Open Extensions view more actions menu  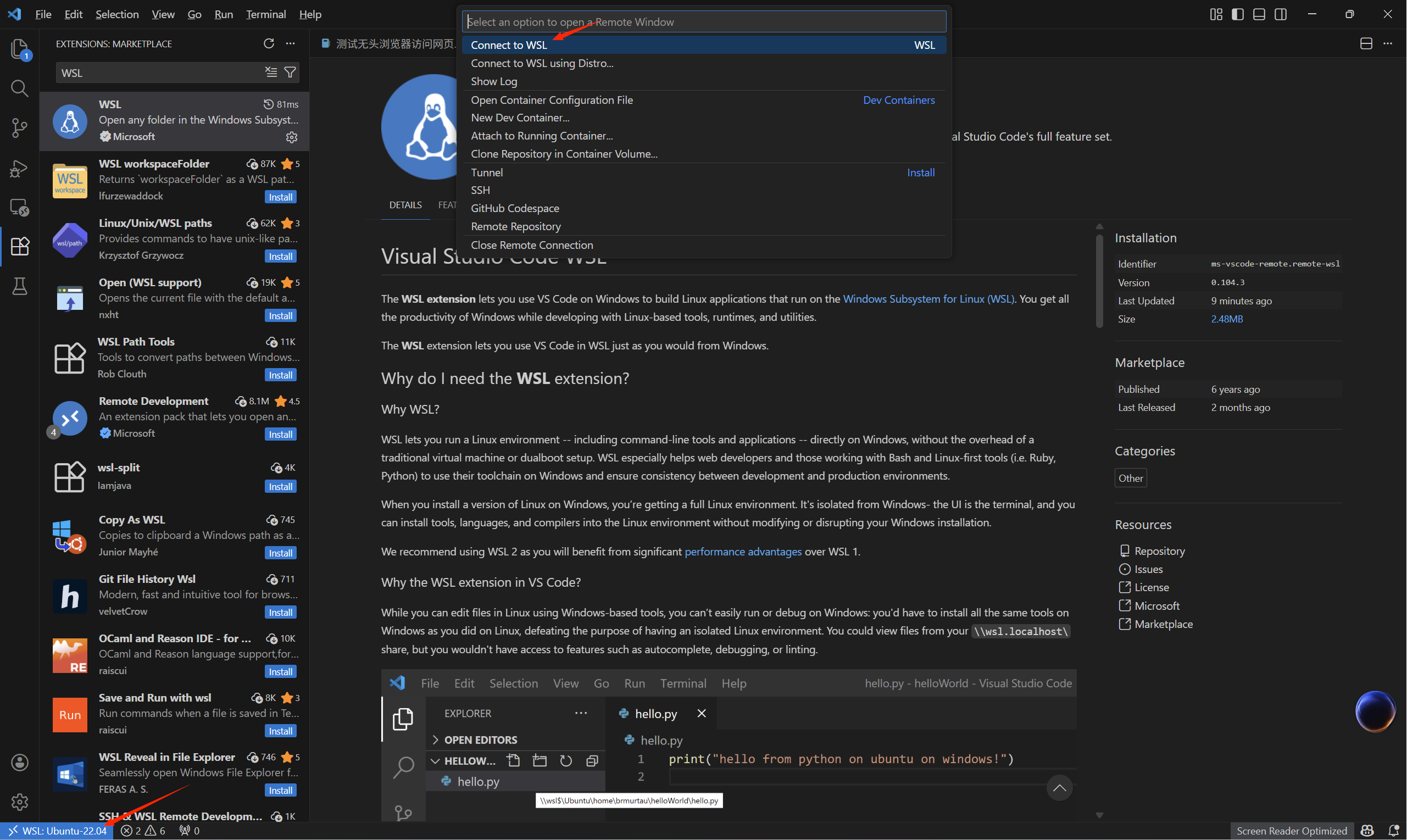click(290, 43)
